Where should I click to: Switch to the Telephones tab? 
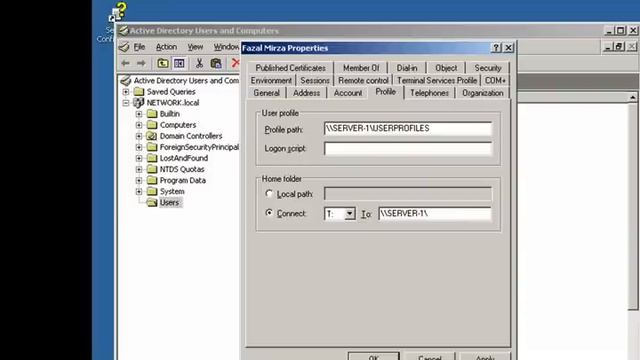[429, 93]
